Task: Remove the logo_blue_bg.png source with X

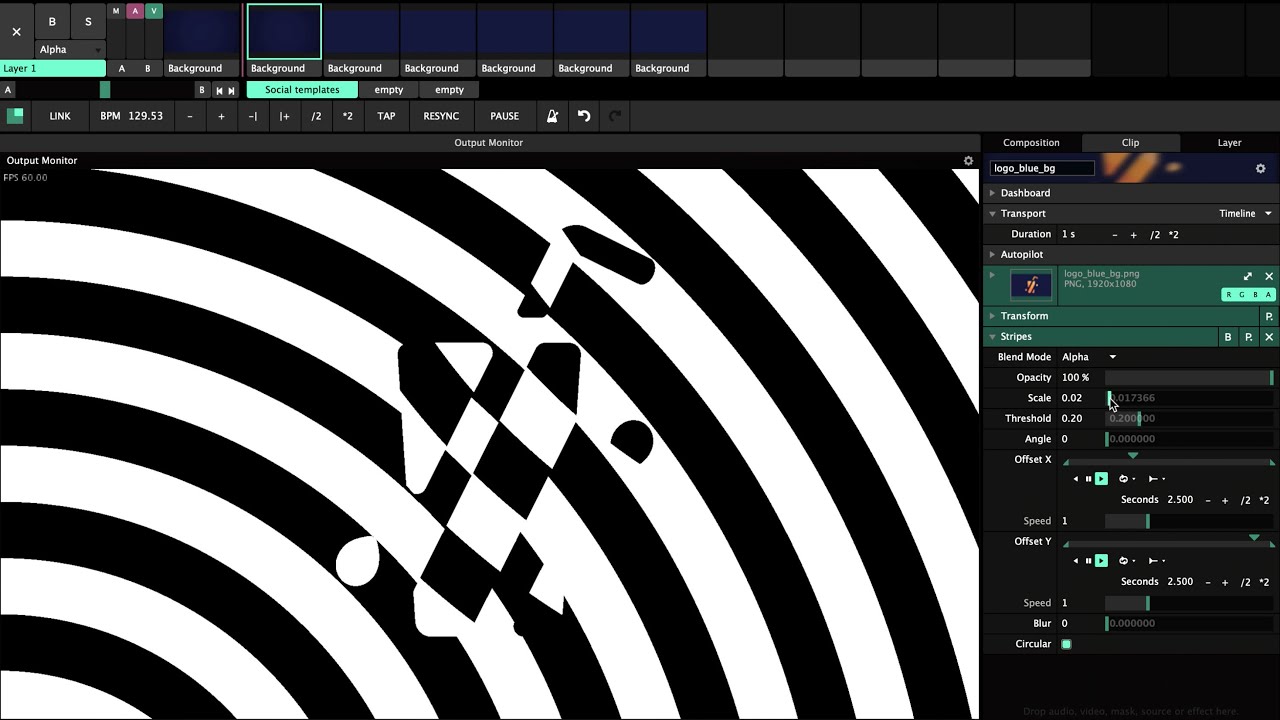Action: (x=1269, y=276)
